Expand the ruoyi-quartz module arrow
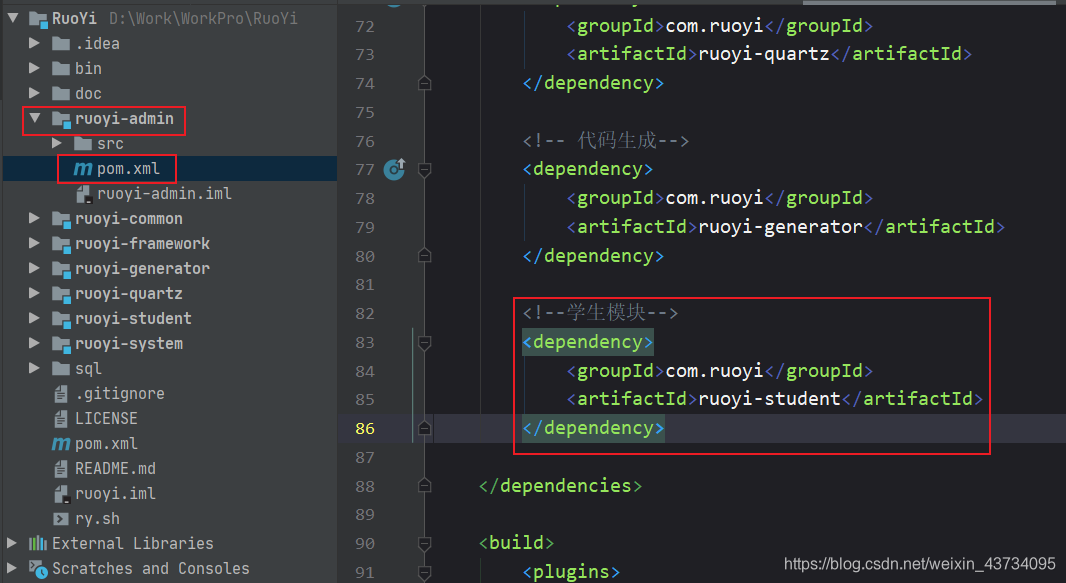The width and height of the screenshot is (1066, 583). point(34,293)
